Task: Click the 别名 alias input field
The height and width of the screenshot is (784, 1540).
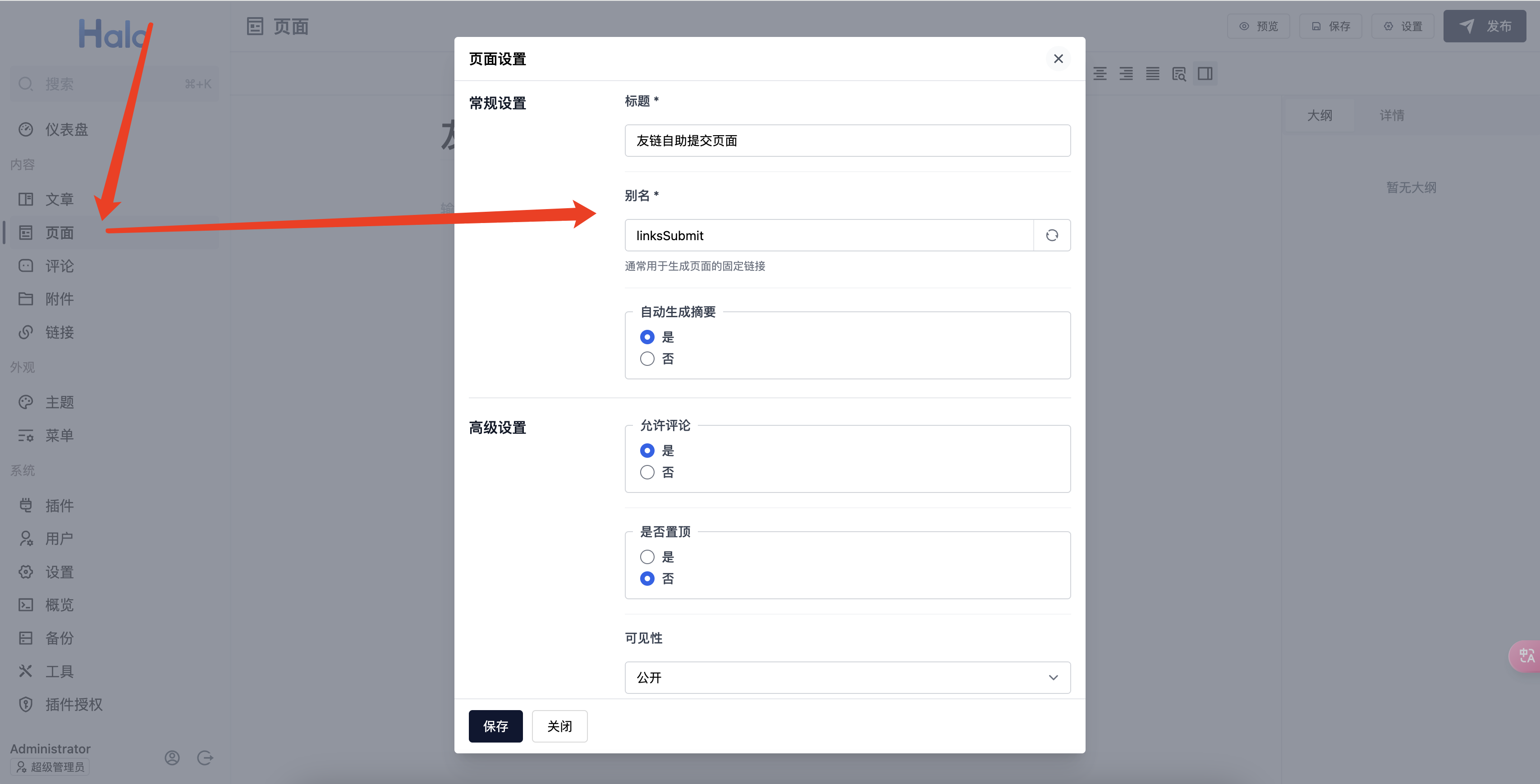Action: 829,236
